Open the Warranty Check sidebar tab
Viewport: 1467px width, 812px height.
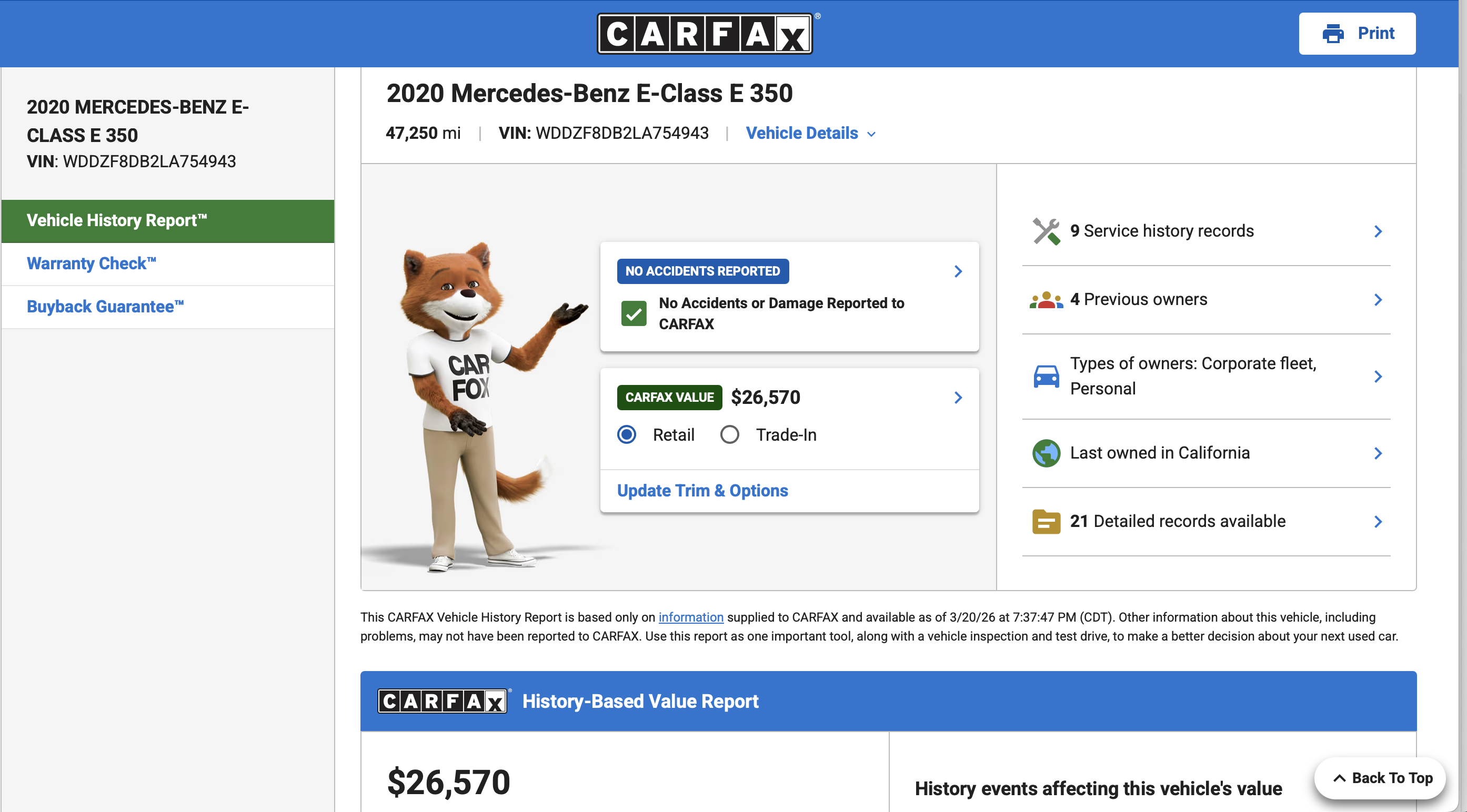[x=91, y=263]
